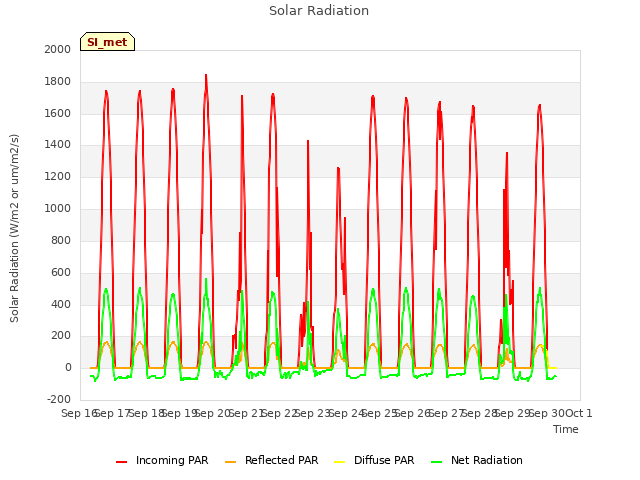This screenshot has width=640, height=480.
Task: Click the orange Reflected PAR legend swatch
Action: tap(231, 462)
